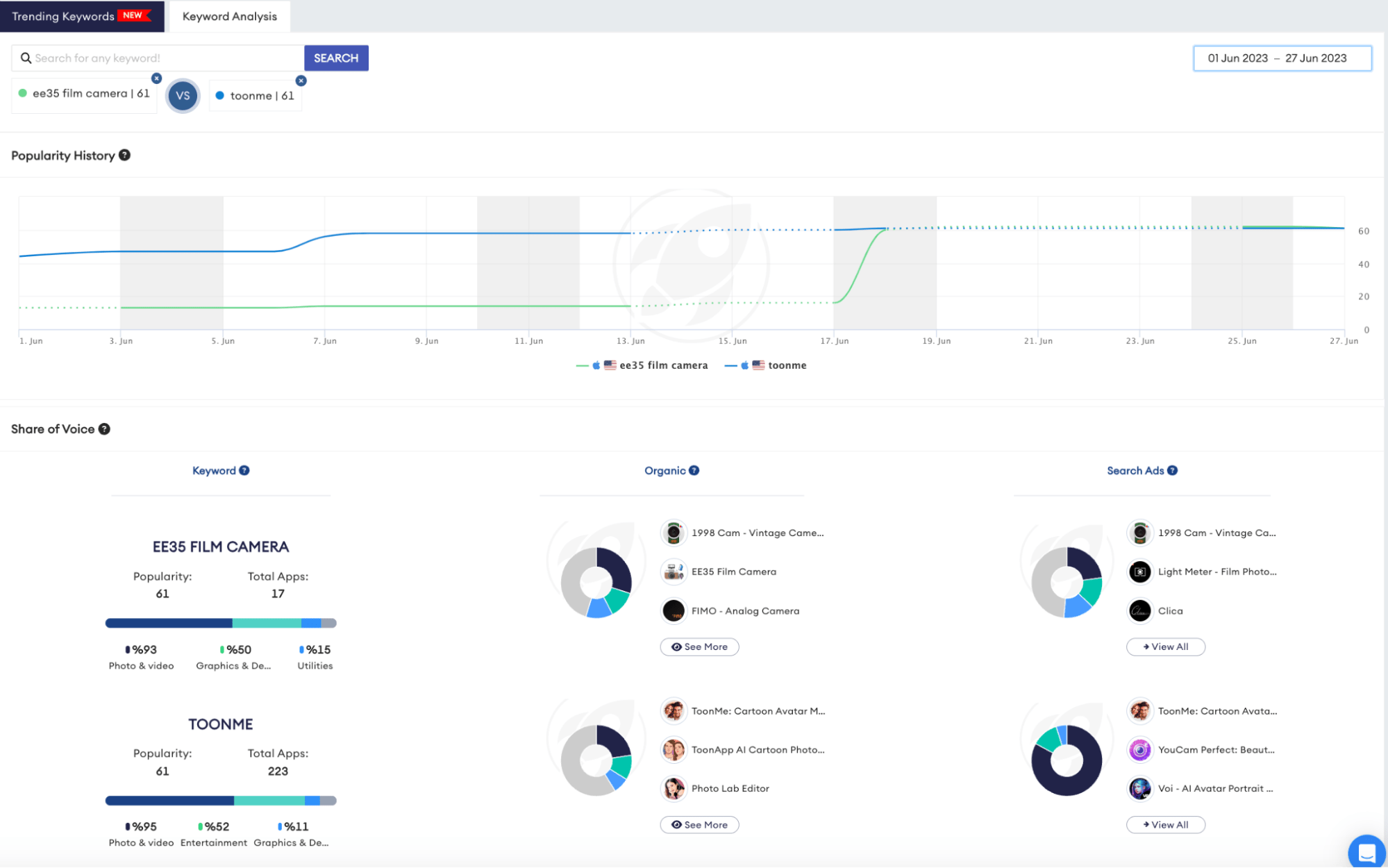1388x868 pixels.
Task: See More organic apps for toonme
Action: (700, 825)
